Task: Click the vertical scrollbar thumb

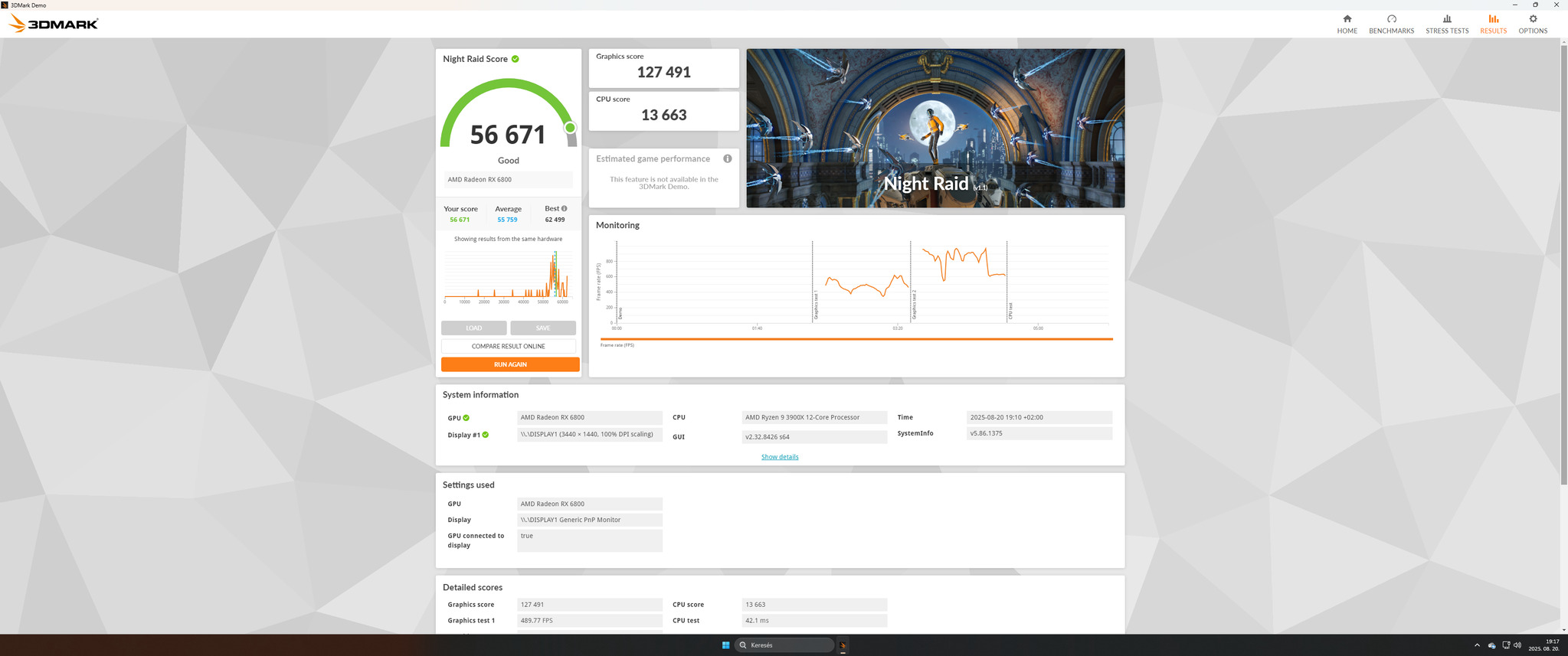Action: [x=1563, y=264]
